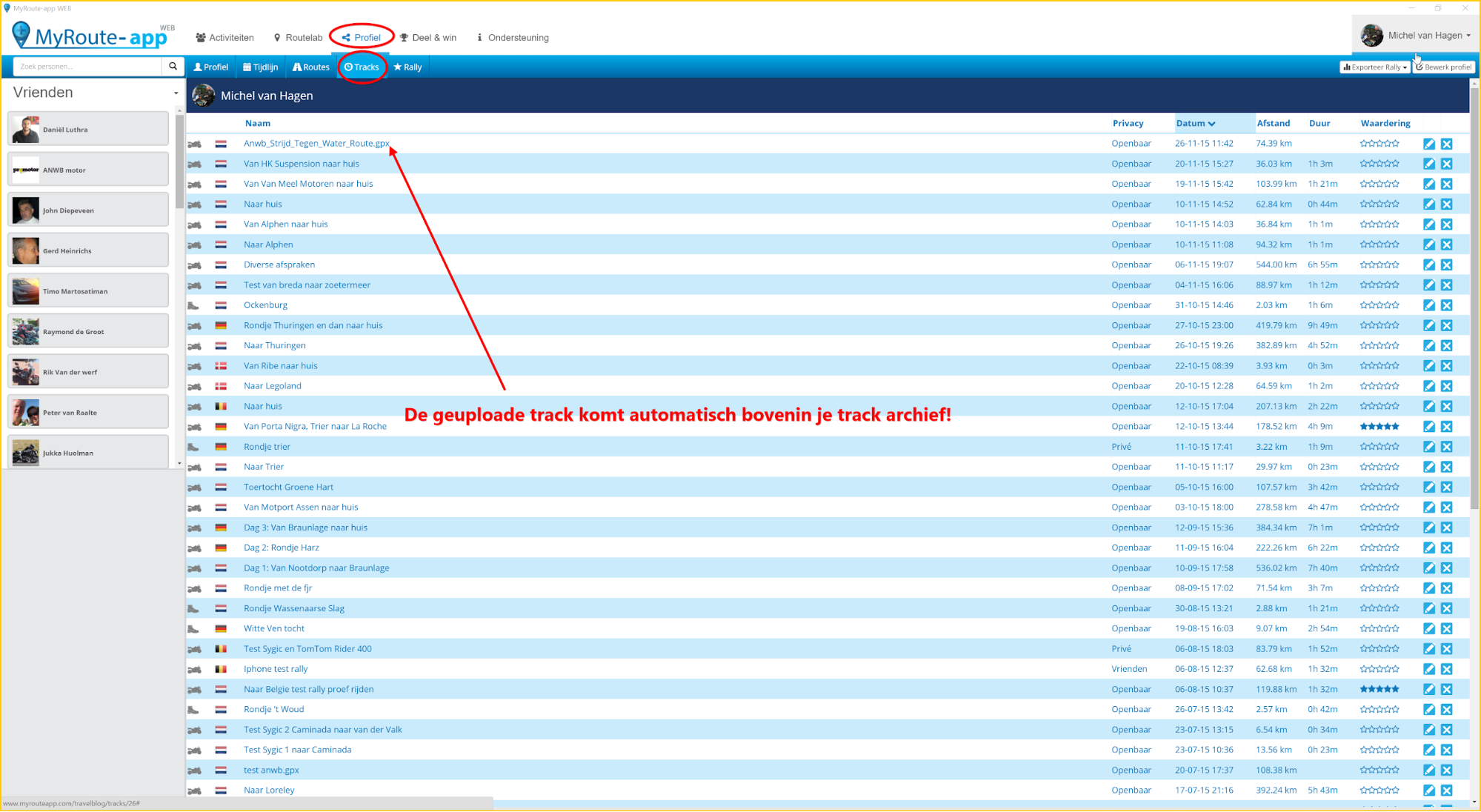The image size is (1481, 812).
Task: Click the edit icon for Toertocht Groene Hart
Action: (x=1428, y=487)
